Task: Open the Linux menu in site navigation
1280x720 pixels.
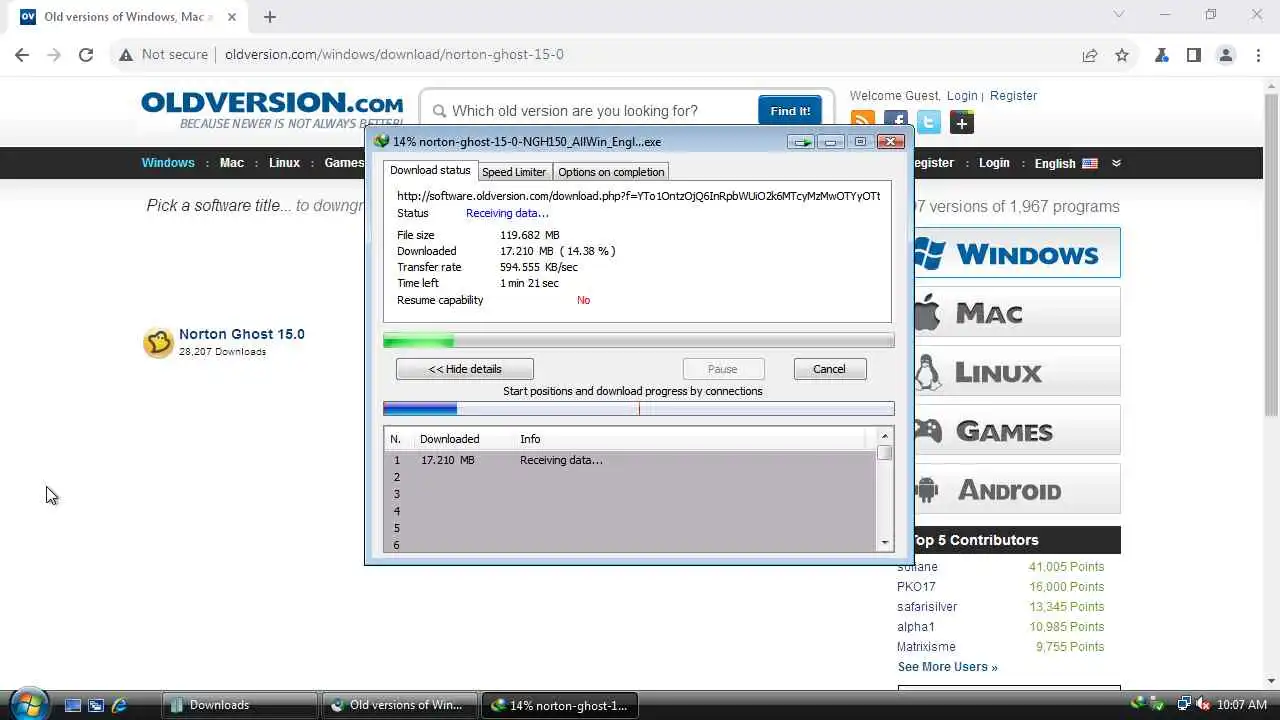Action: 284,163
